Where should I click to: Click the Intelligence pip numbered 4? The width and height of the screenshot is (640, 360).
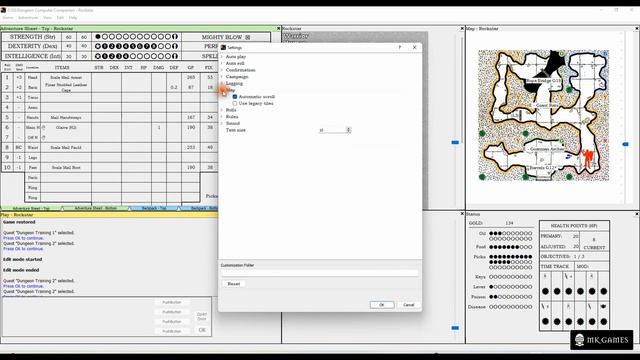click(x=126, y=56)
